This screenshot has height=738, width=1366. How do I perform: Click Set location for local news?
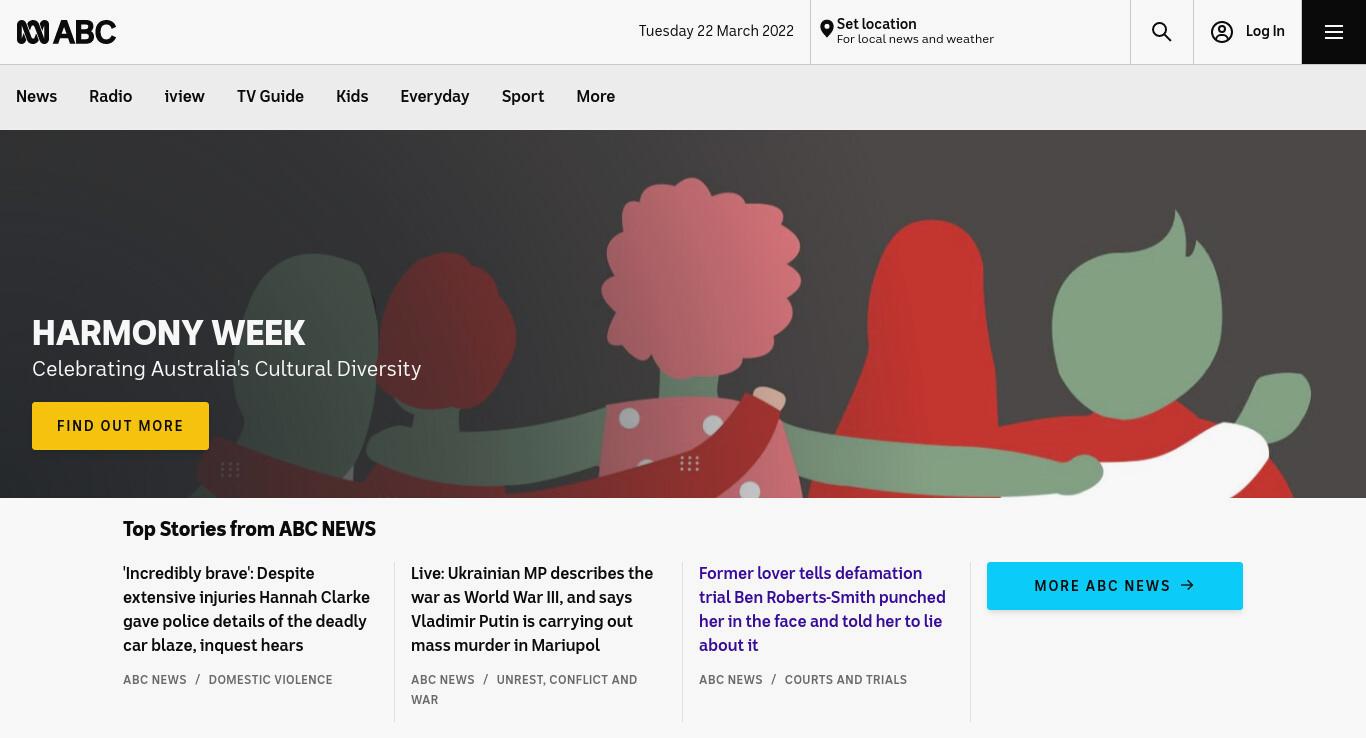[x=970, y=32]
